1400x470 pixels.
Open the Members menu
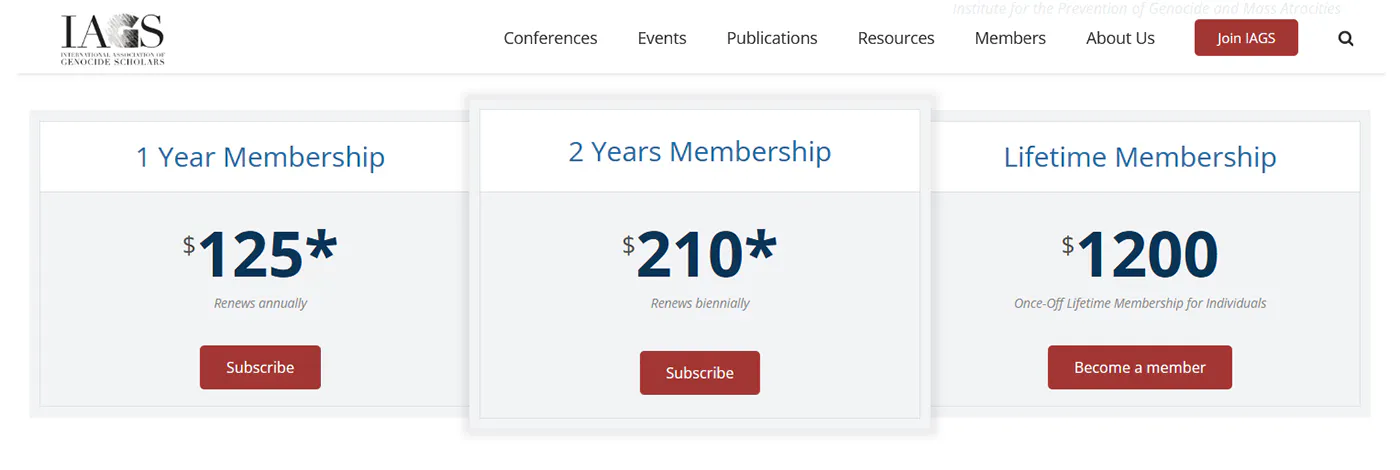1010,38
